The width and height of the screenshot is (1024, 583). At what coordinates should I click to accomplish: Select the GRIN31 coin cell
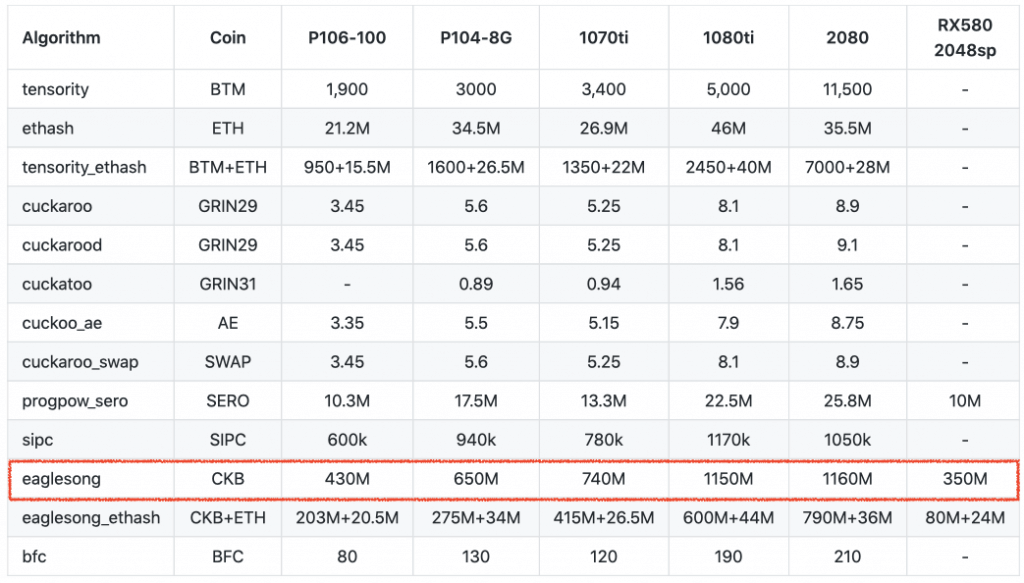(227, 284)
